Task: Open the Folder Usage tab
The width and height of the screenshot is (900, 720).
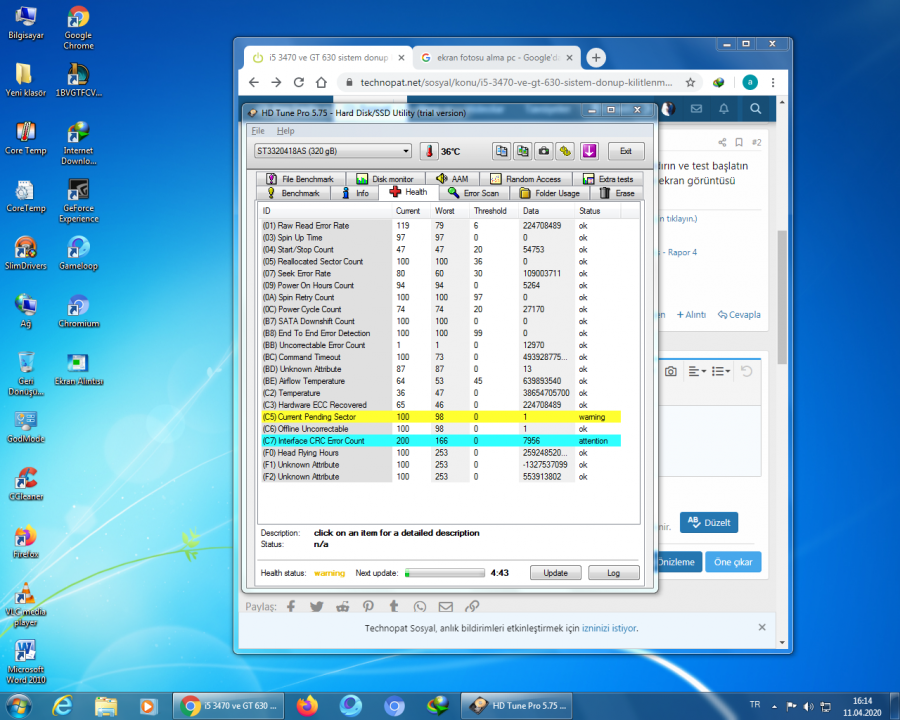Action: click(x=550, y=193)
